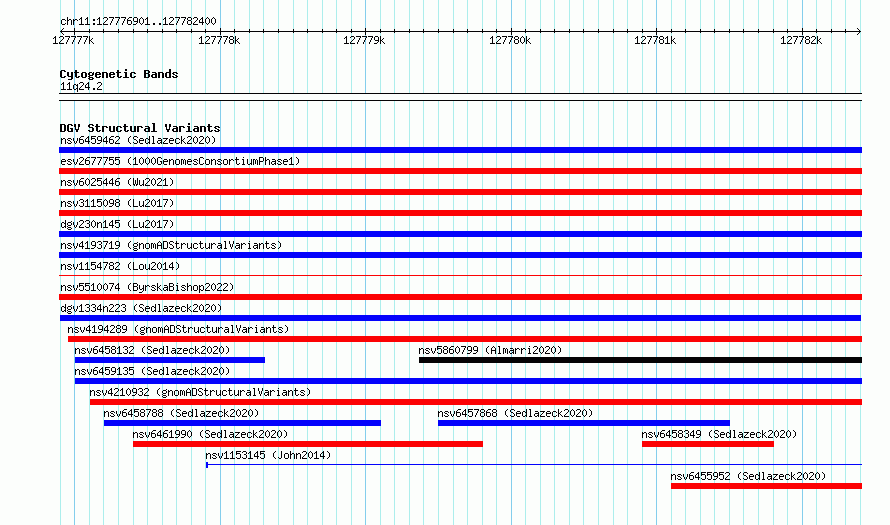The image size is (890, 525).
Task: Click the nsv6458349 red variant bar
Action: [708, 444]
